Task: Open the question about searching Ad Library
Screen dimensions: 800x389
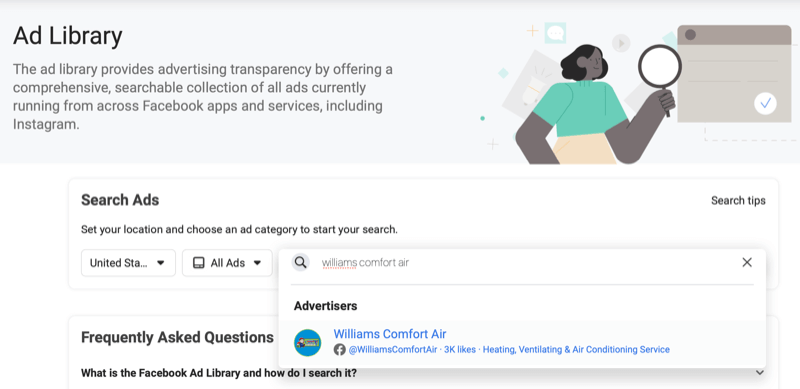Action: pyautogui.click(x=219, y=373)
